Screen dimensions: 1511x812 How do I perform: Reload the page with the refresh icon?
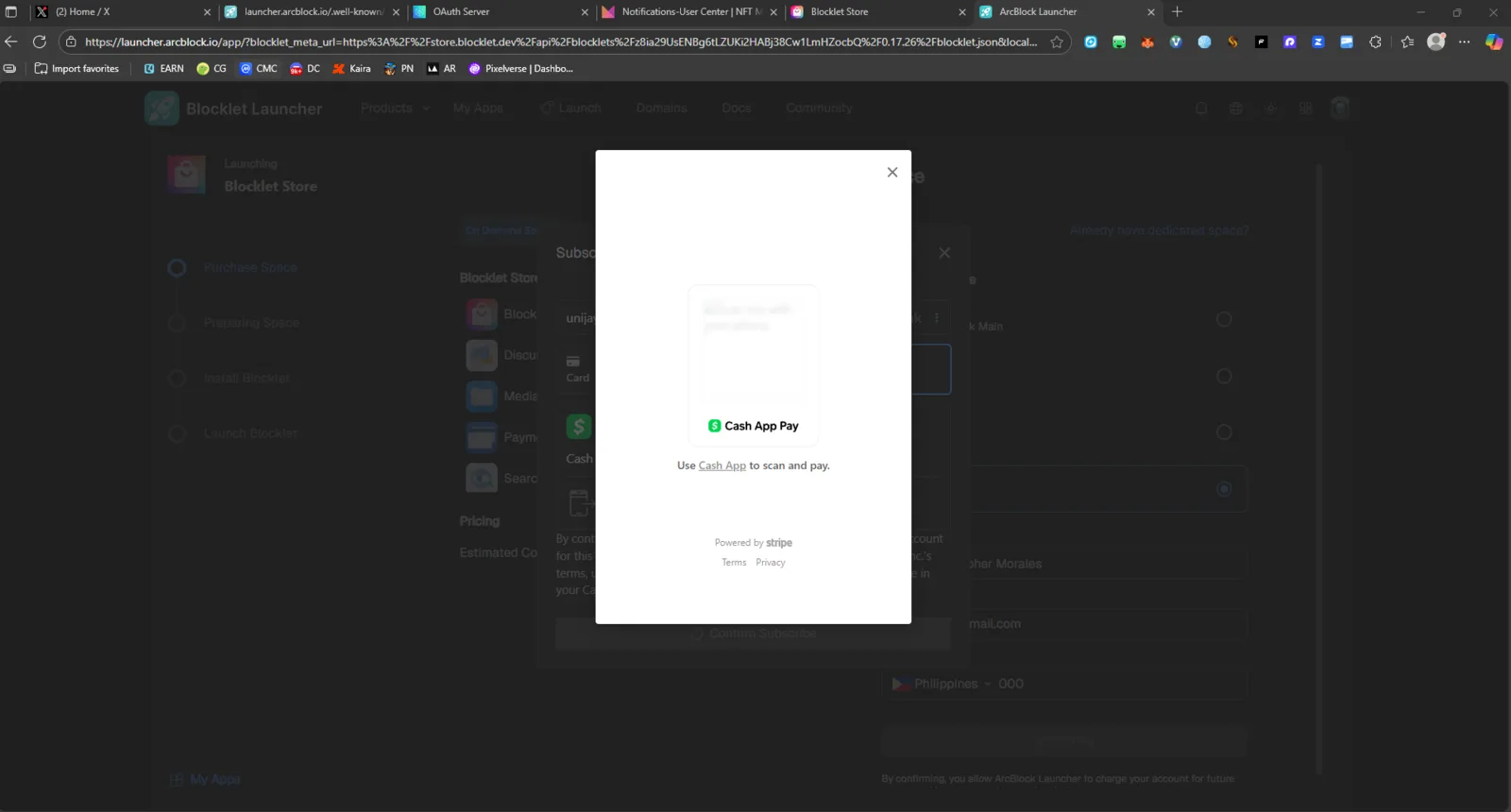click(40, 42)
